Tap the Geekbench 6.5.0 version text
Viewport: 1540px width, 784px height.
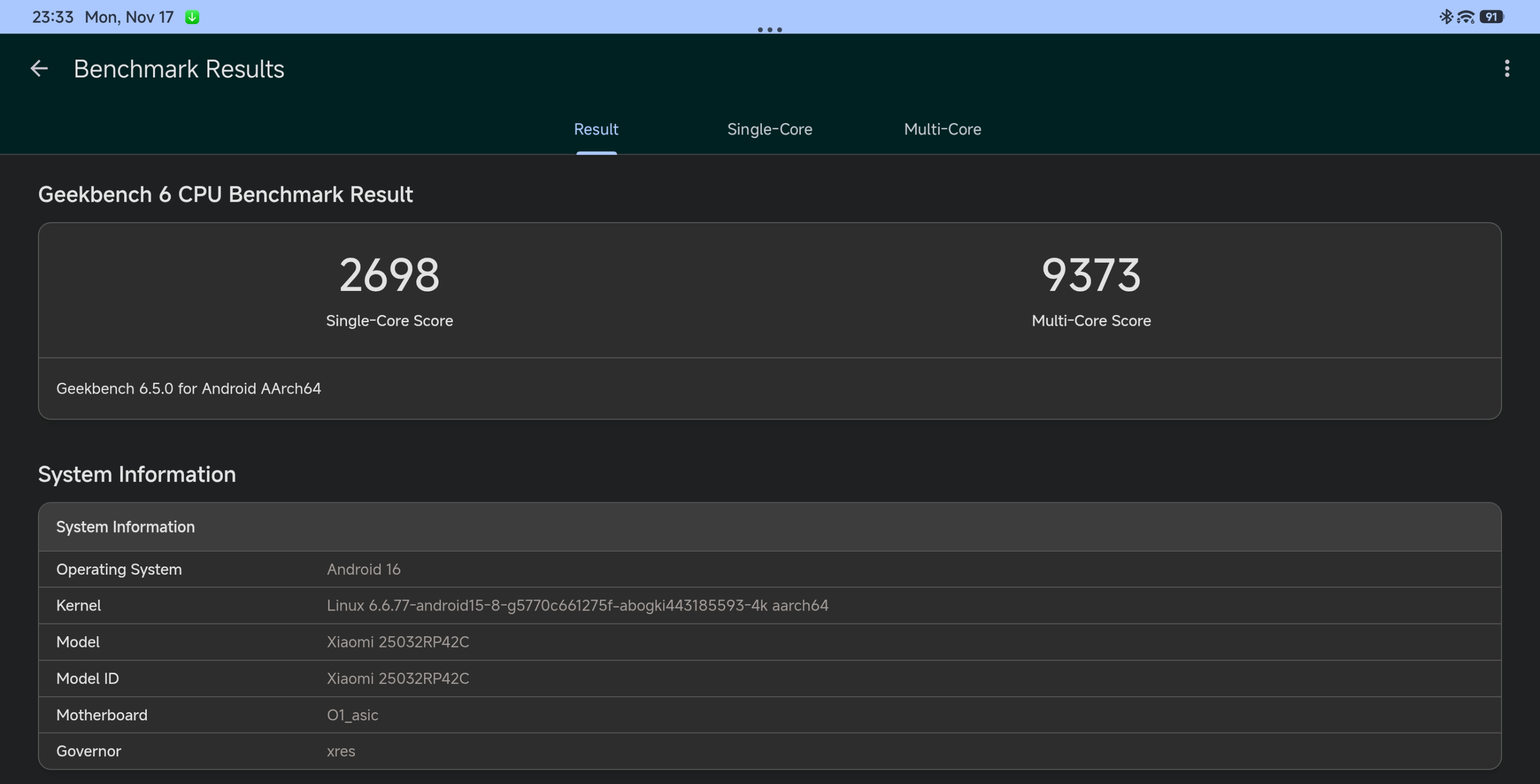coord(188,388)
